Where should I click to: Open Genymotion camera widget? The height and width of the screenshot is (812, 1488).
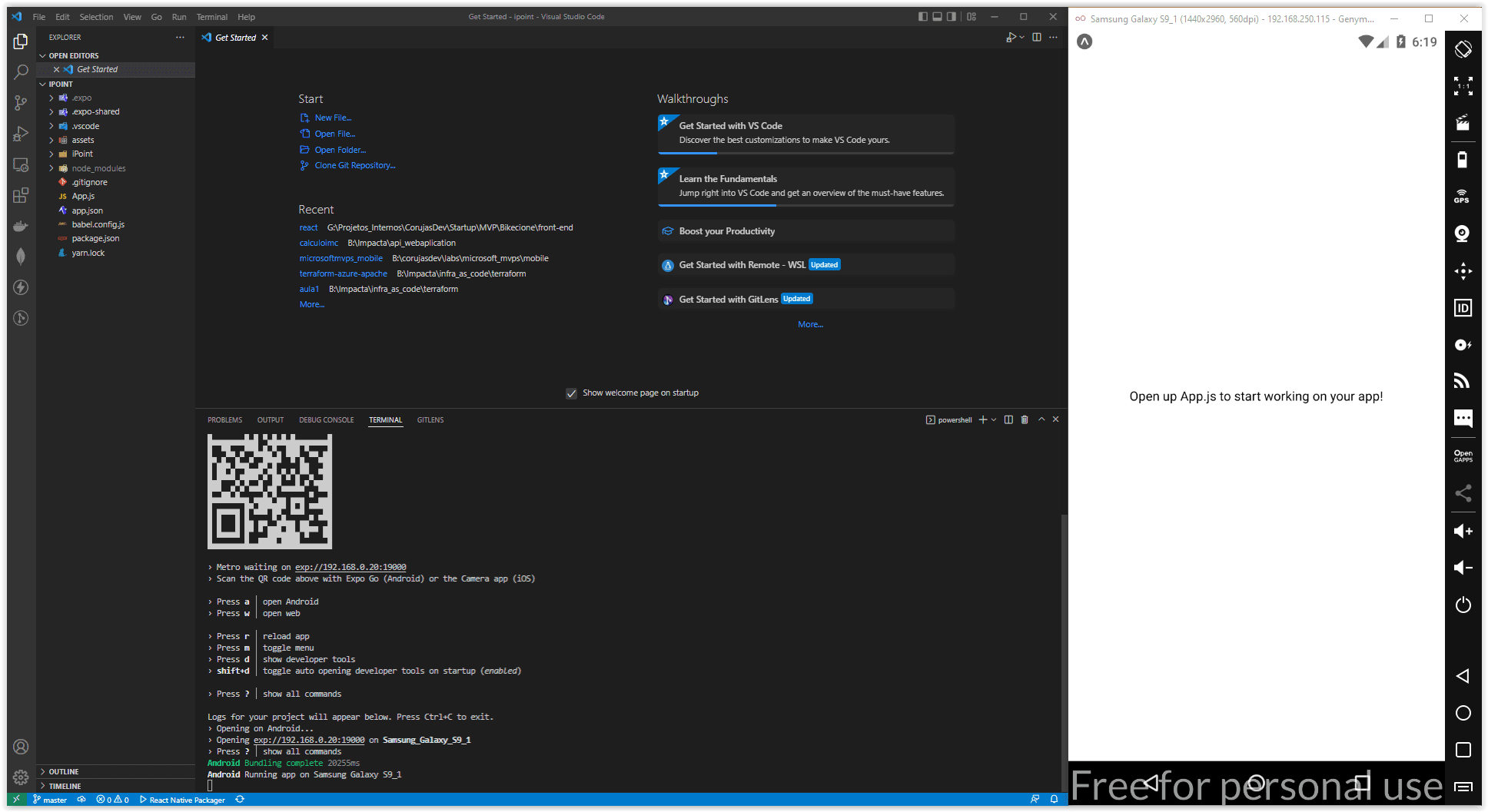[1463, 234]
